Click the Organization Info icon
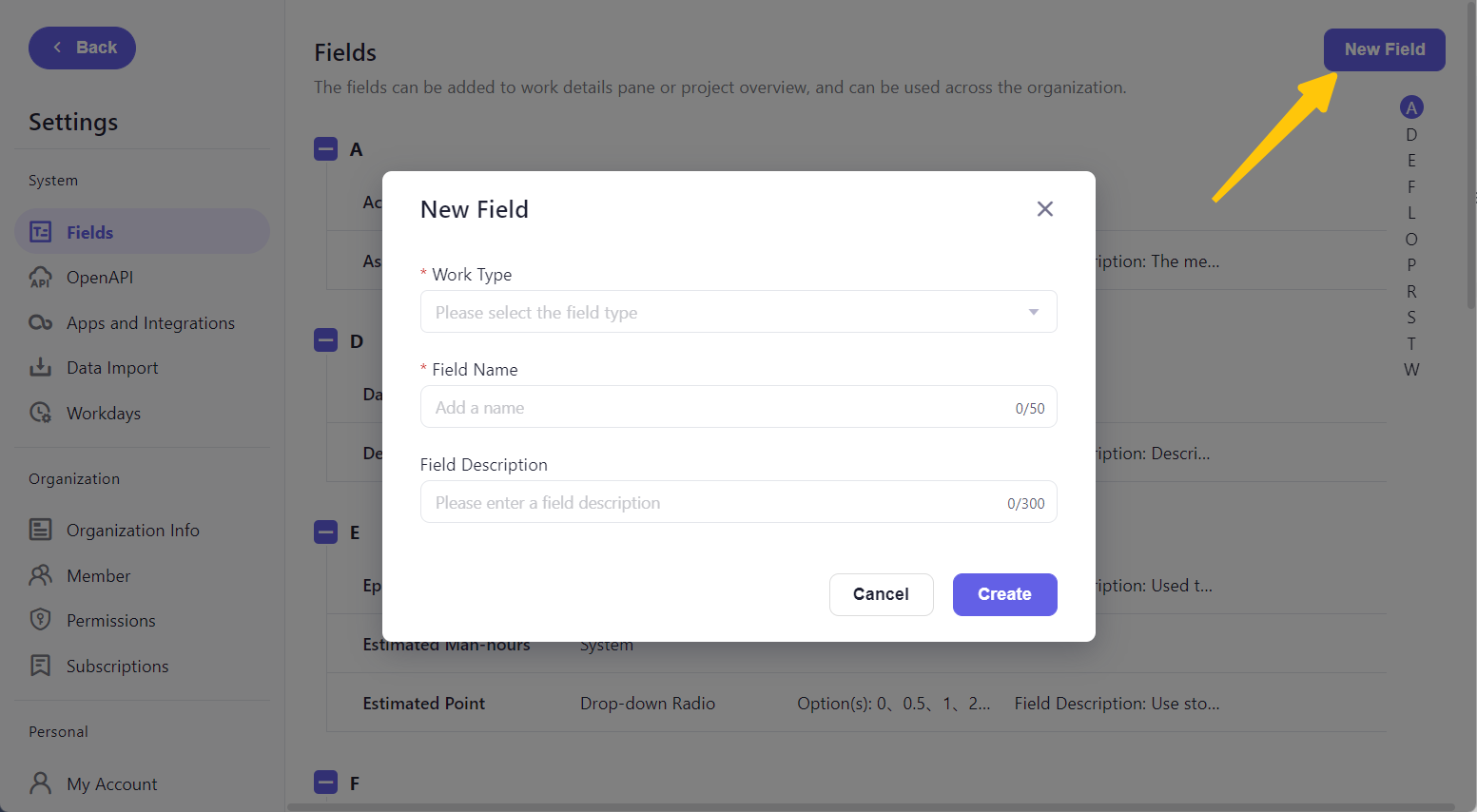 (x=41, y=530)
